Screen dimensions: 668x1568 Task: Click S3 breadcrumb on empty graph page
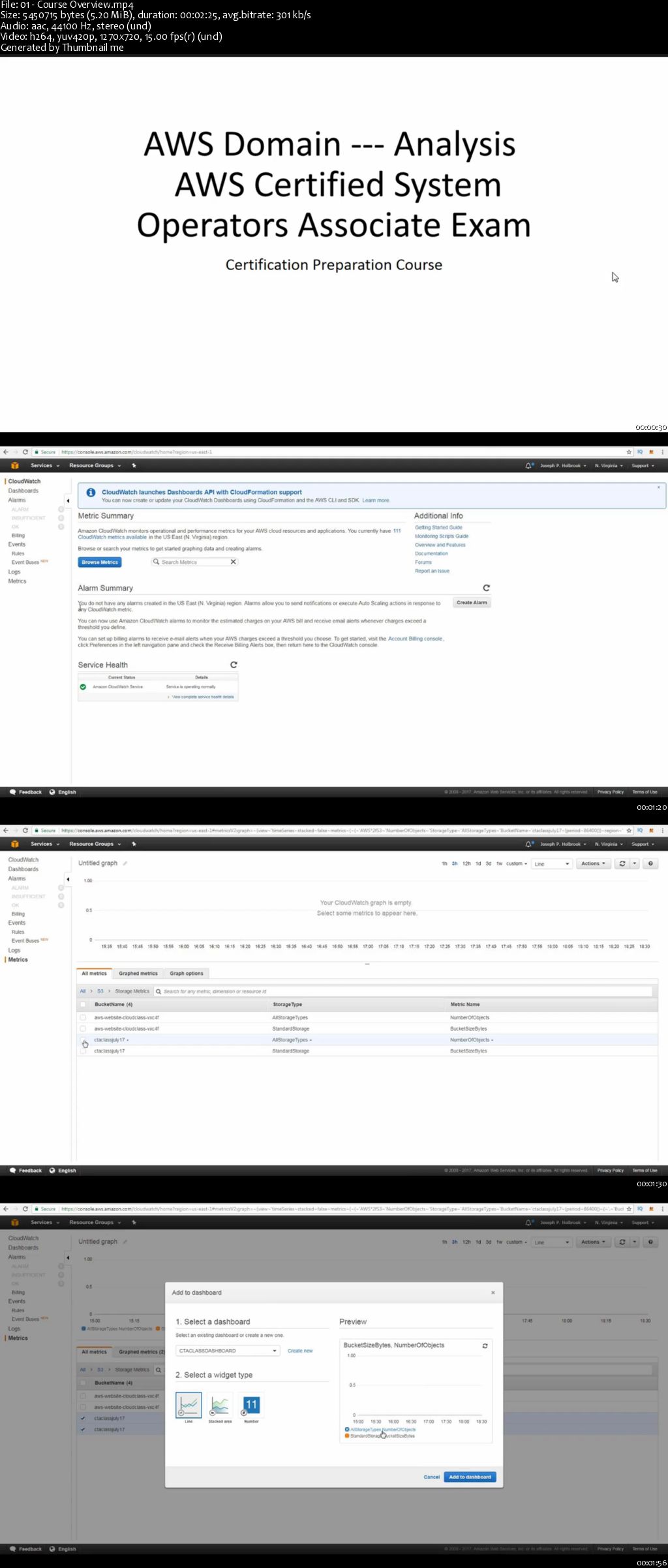tap(100, 991)
